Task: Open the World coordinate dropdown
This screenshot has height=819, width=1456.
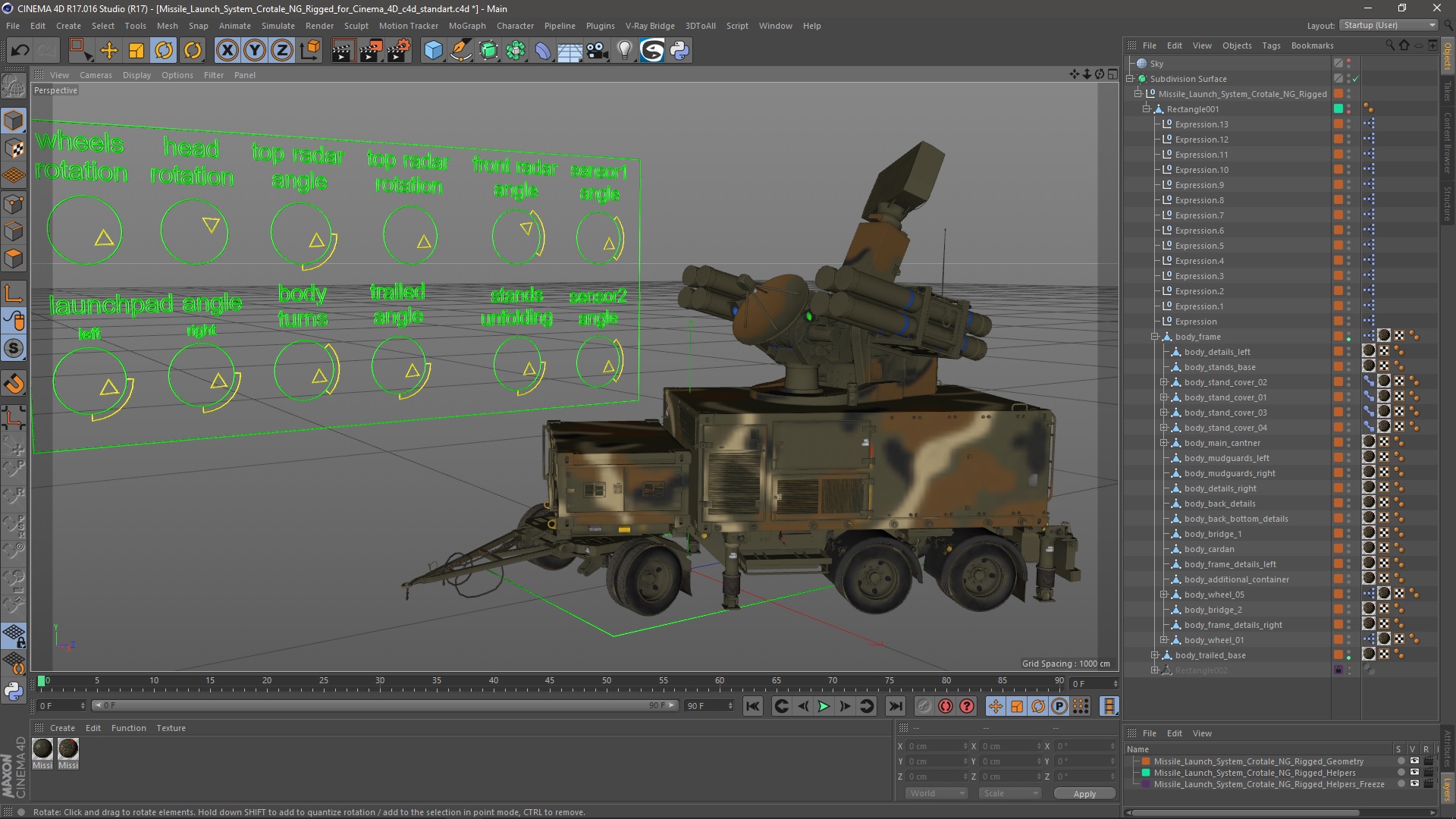Action: (937, 793)
